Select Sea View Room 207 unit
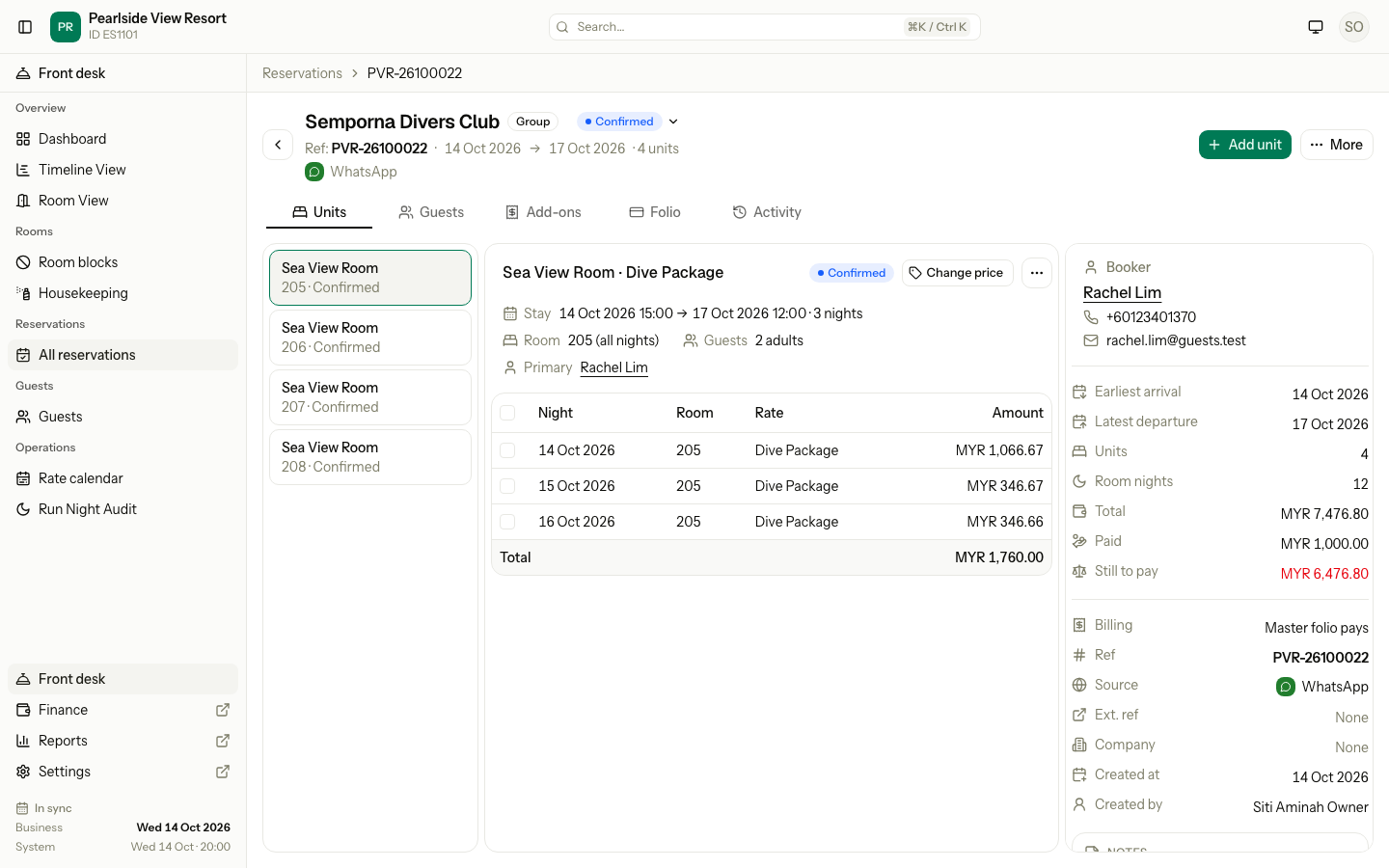 click(370, 397)
